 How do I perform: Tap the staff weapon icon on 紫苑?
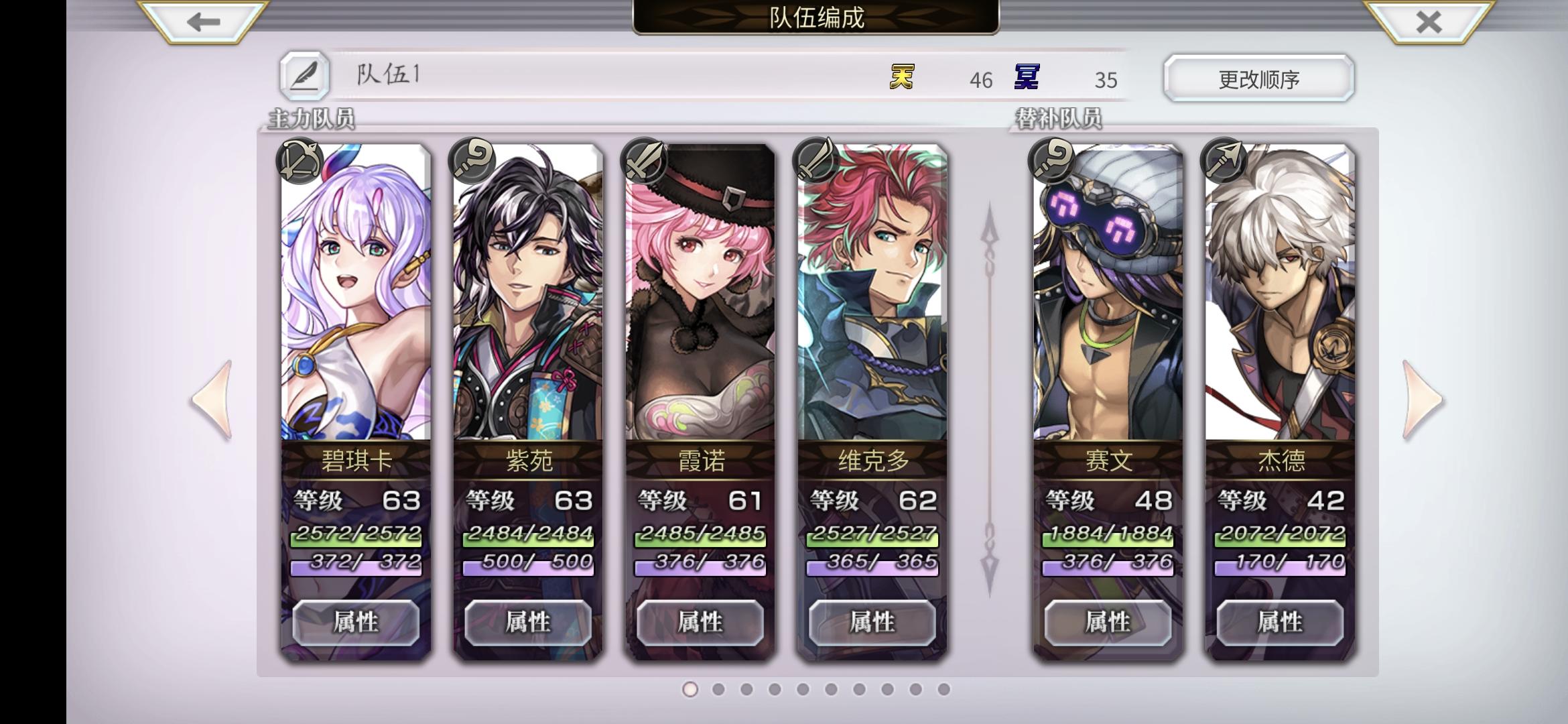472,161
